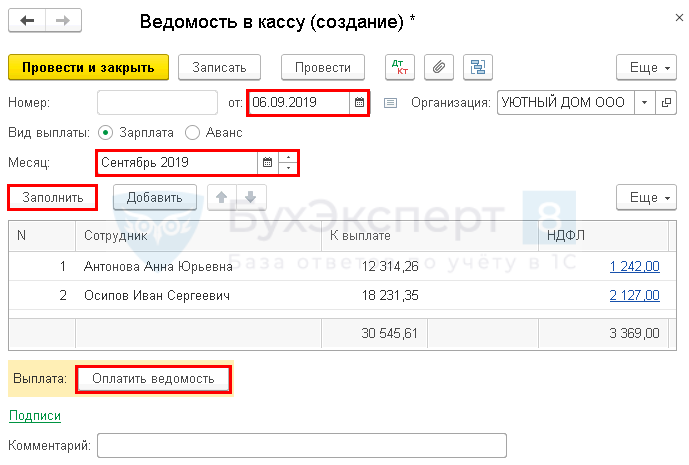The width and height of the screenshot is (689, 465).
Task: Expand the Организация dropdown arrow
Action: click(645, 102)
